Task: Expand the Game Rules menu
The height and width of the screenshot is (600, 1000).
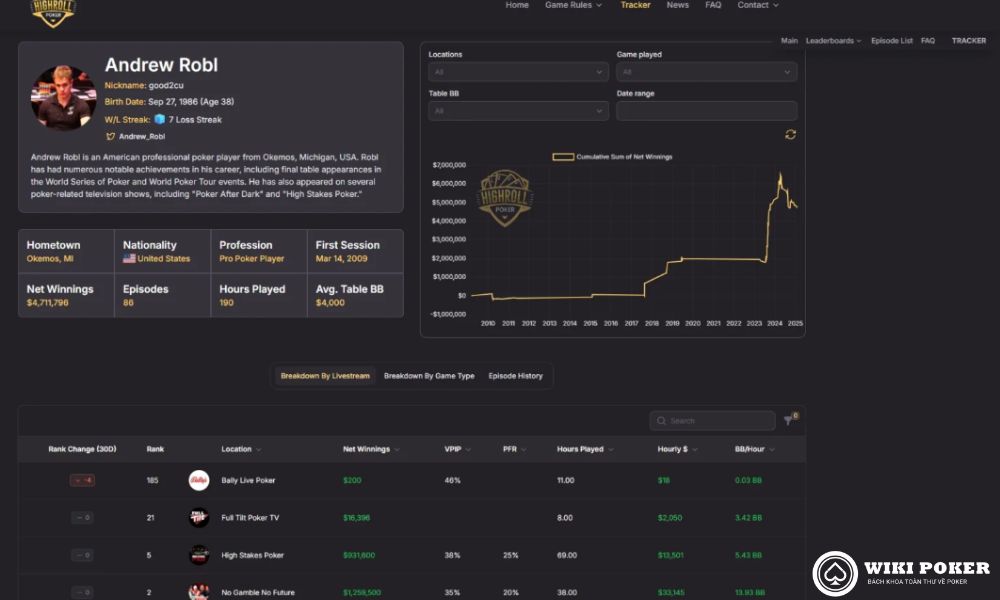Action: pos(573,5)
